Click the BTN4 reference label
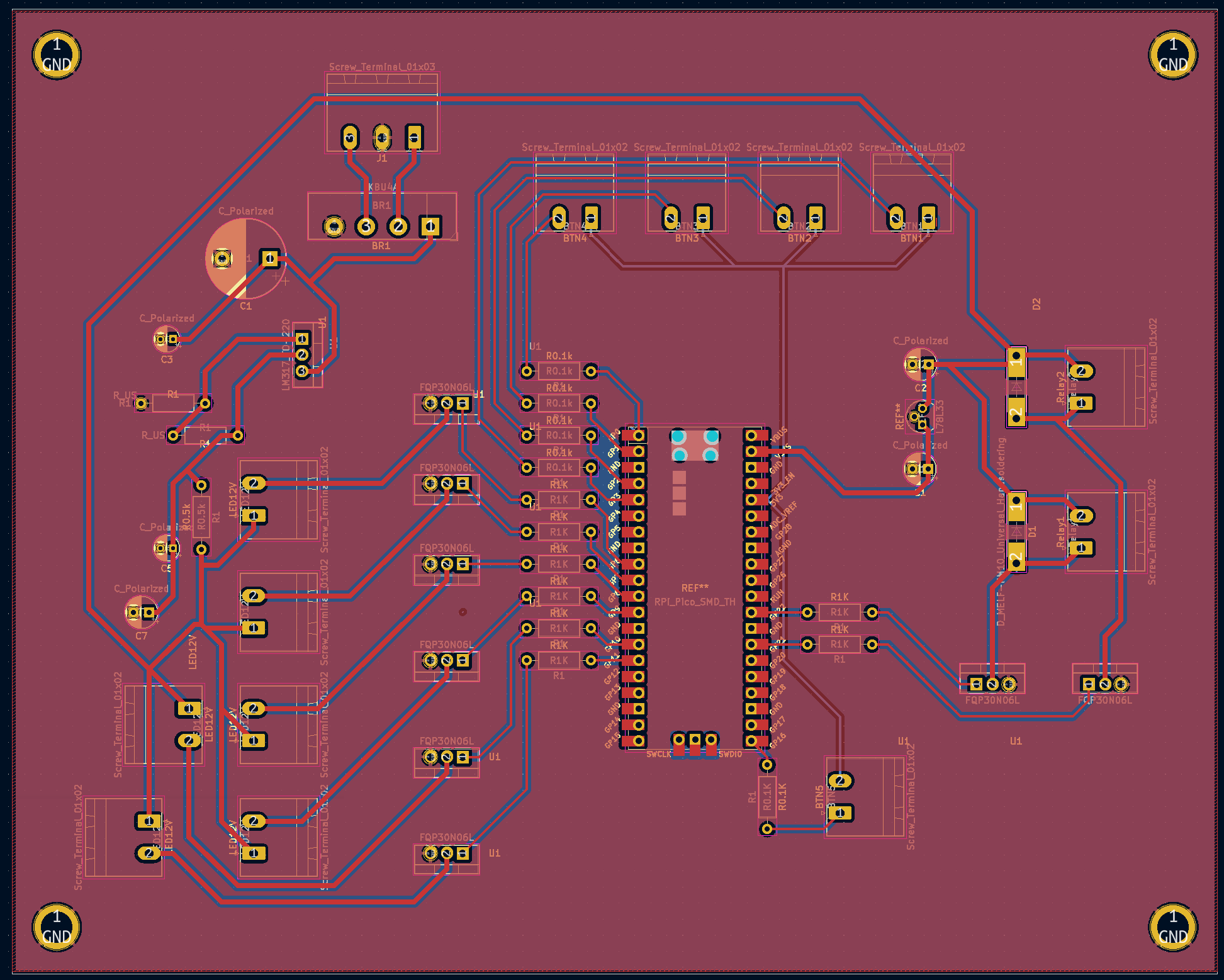The height and width of the screenshot is (980, 1224). pyautogui.click(x=575, y=239)
